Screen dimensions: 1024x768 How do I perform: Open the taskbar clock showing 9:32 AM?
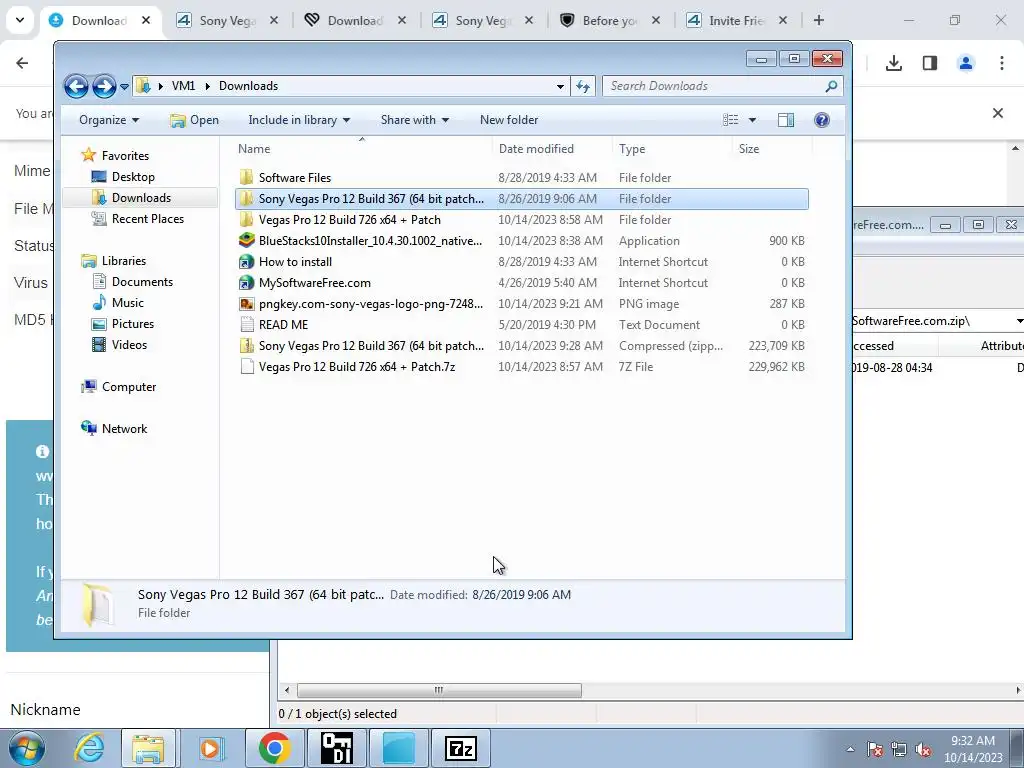pyautogui.click(x=973, y=749)
